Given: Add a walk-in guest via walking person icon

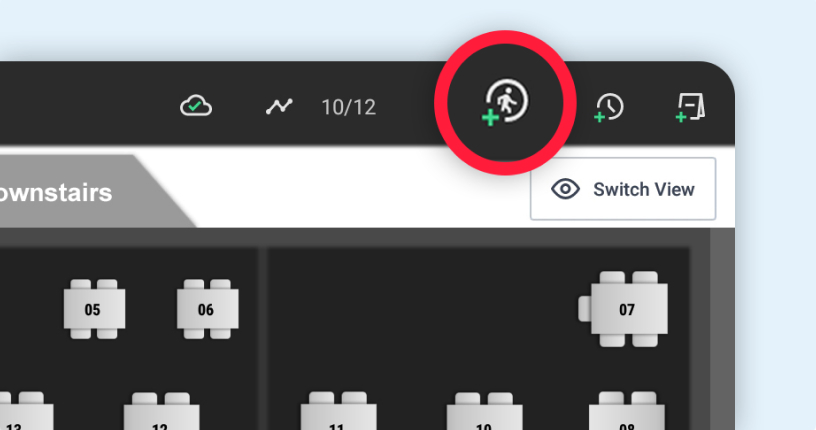Looking at the screenshot, I should (x=505, y=103).
